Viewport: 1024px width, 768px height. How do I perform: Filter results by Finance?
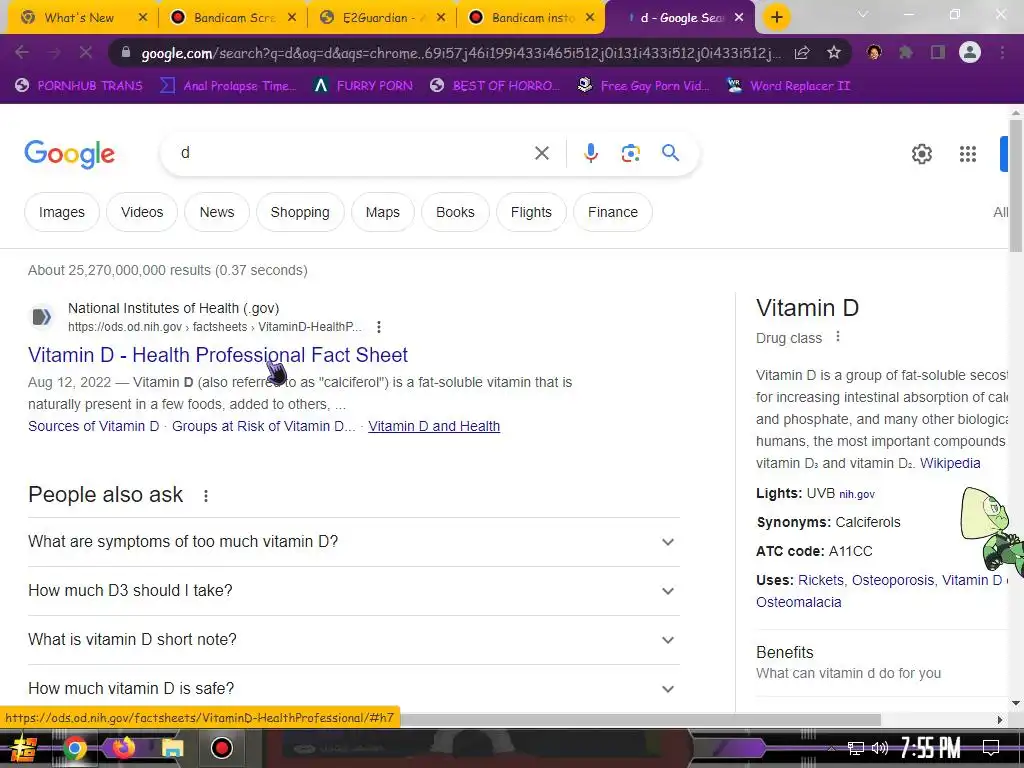click(x=613, y=212)
